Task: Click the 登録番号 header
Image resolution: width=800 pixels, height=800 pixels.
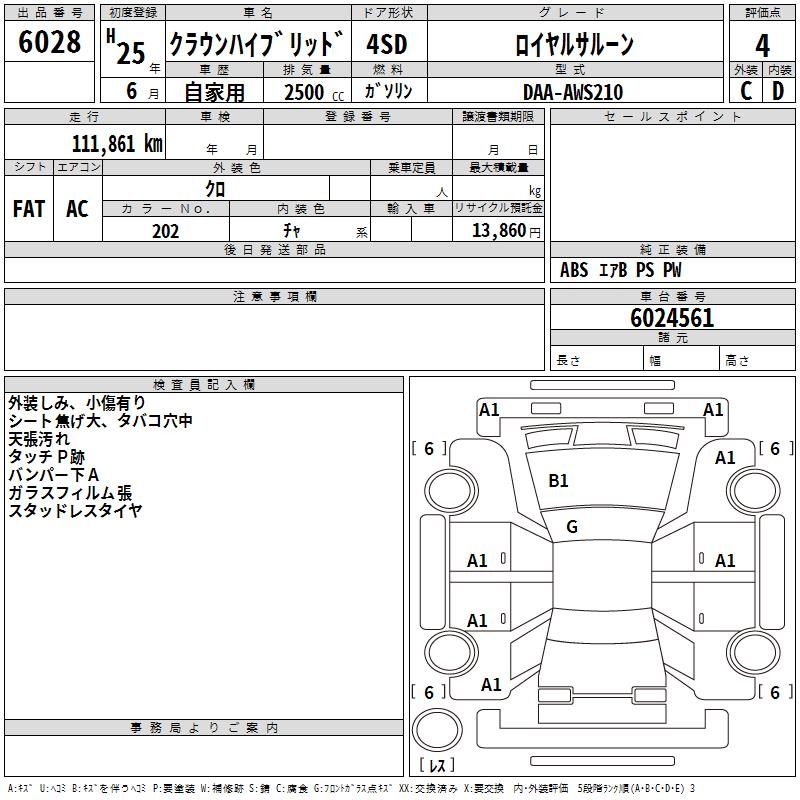Action: pos(358,116)
